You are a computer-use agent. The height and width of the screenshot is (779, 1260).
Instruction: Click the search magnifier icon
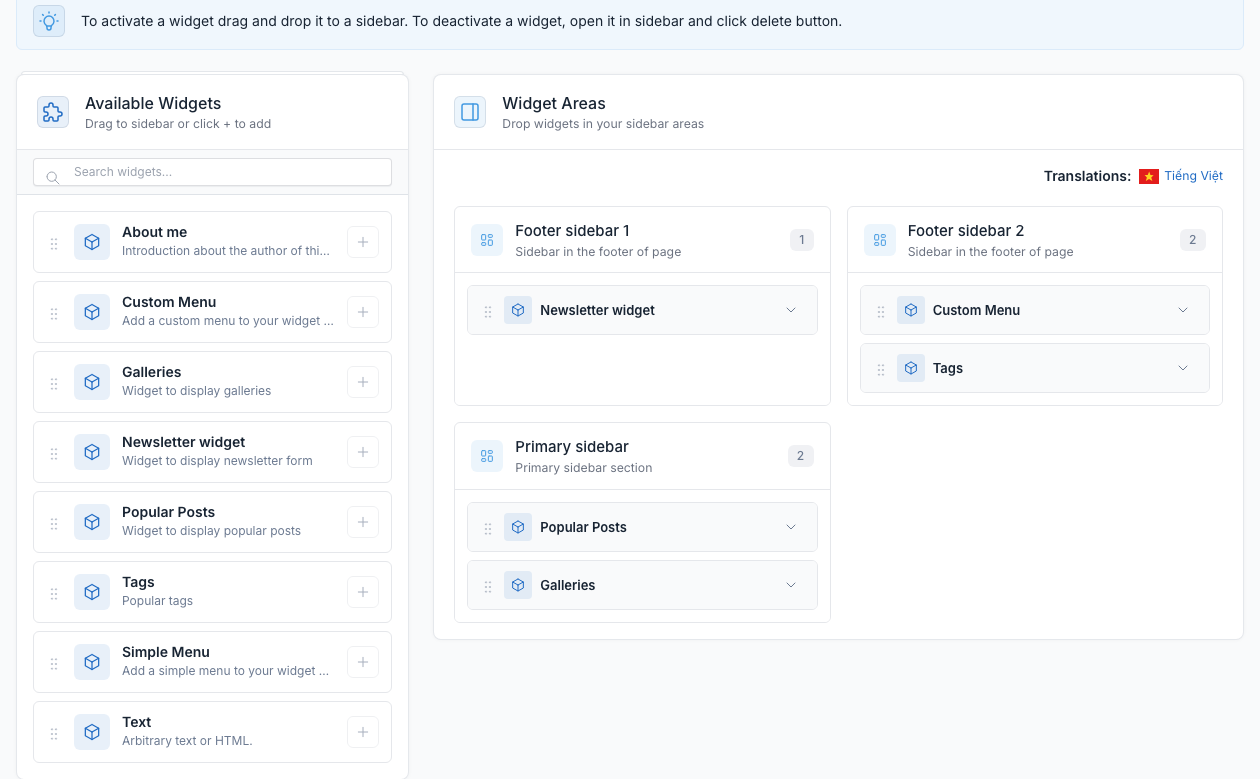click(x=53, y=177)
